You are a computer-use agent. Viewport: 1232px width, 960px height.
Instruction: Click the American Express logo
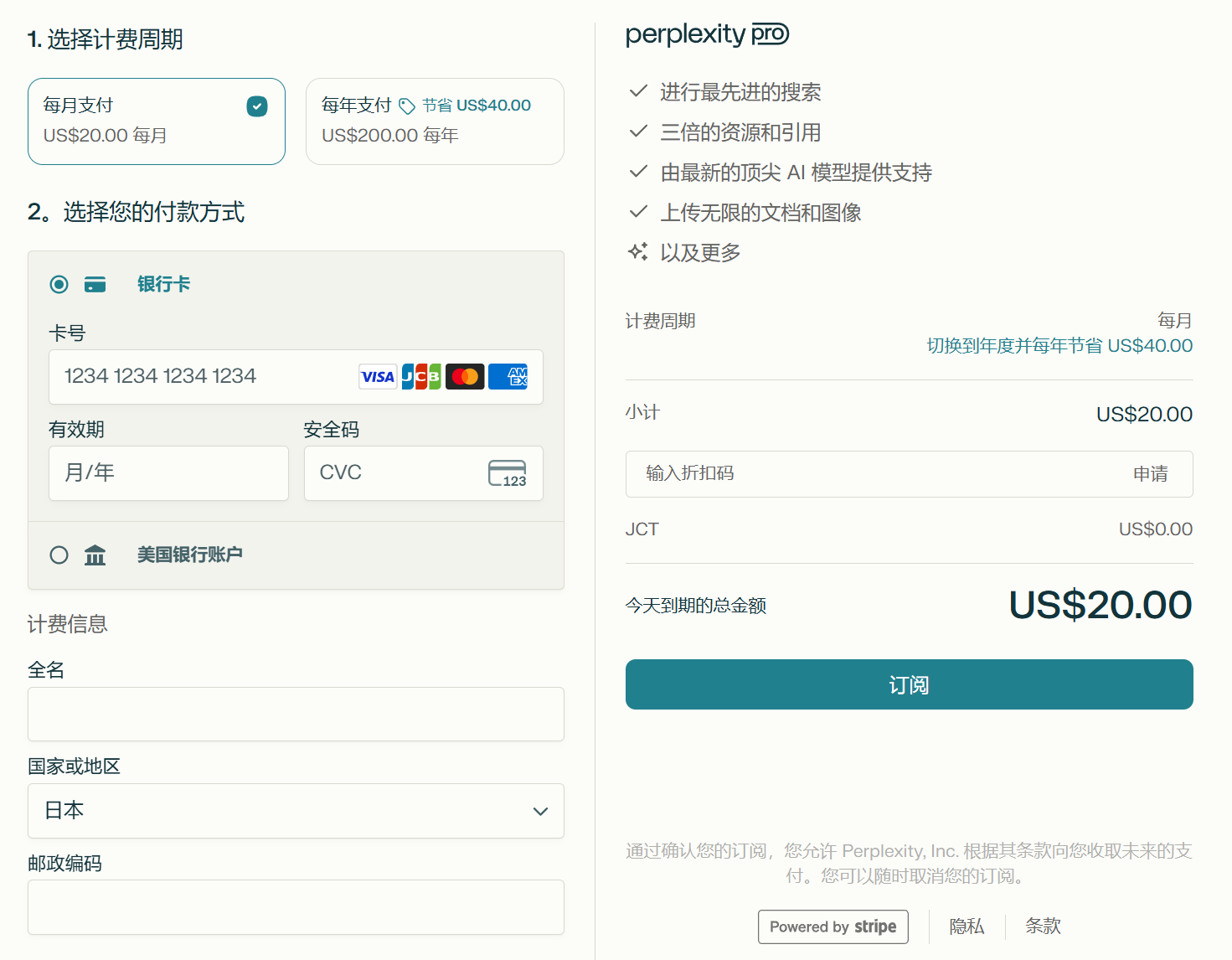tap(508, 377)
